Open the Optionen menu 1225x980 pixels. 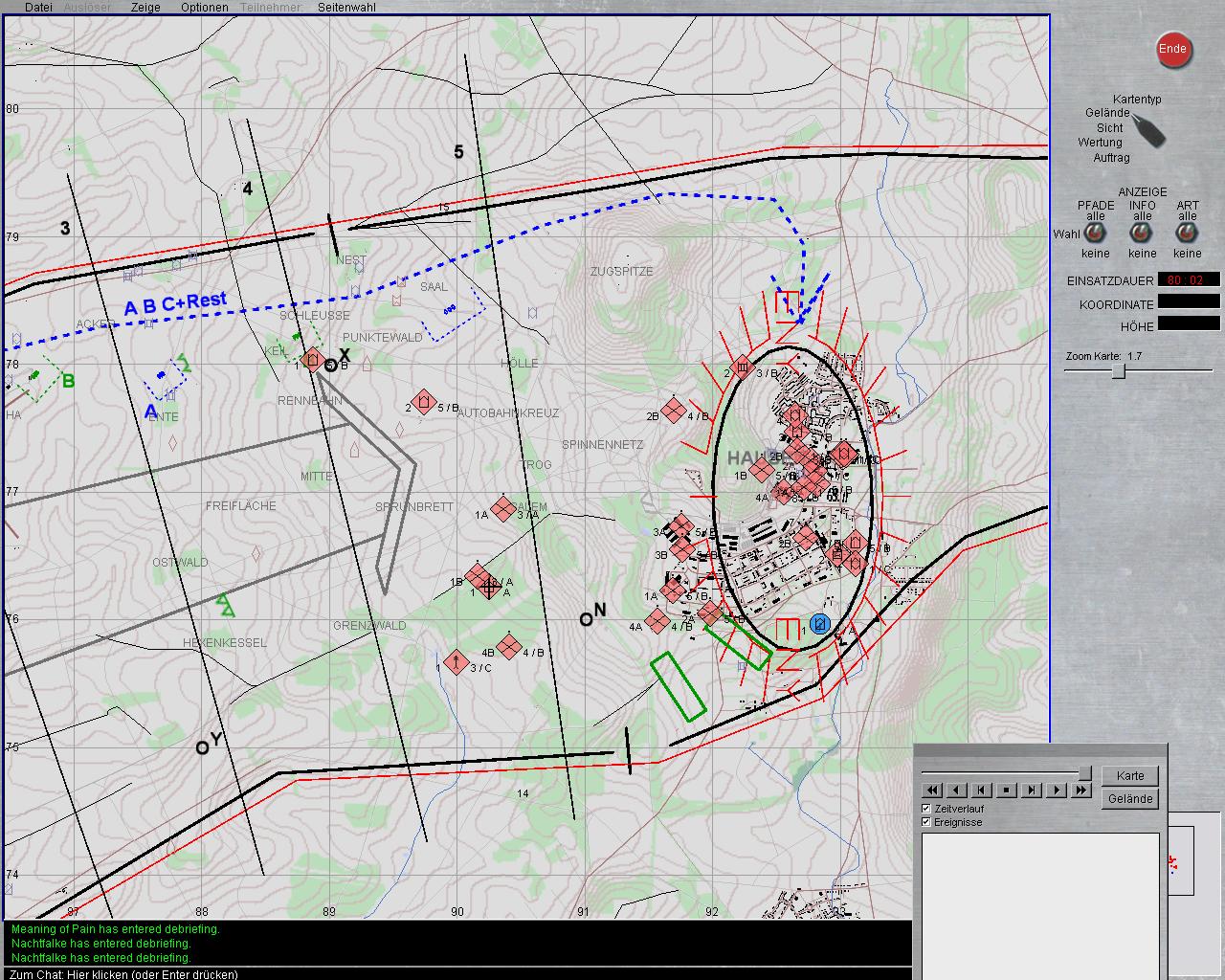click(x=205, y=7)
